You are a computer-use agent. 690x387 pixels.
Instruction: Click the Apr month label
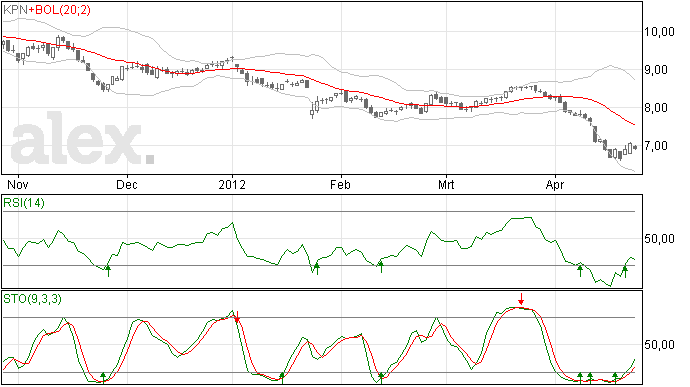tap(554, 185)
